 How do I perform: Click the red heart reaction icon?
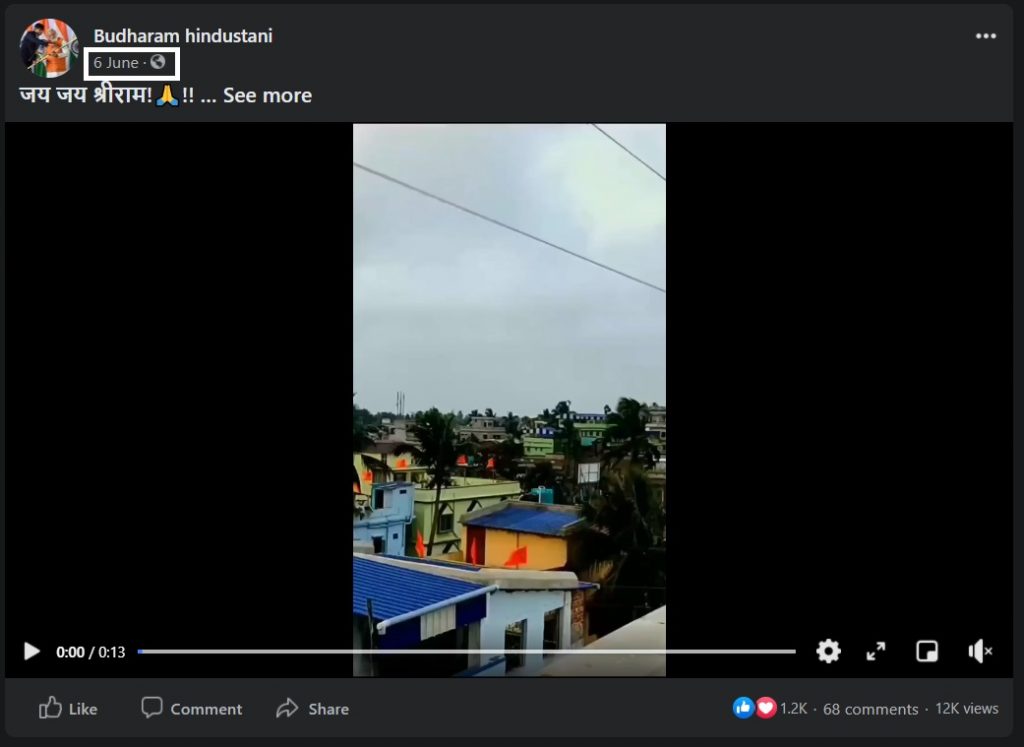(765, 708)
